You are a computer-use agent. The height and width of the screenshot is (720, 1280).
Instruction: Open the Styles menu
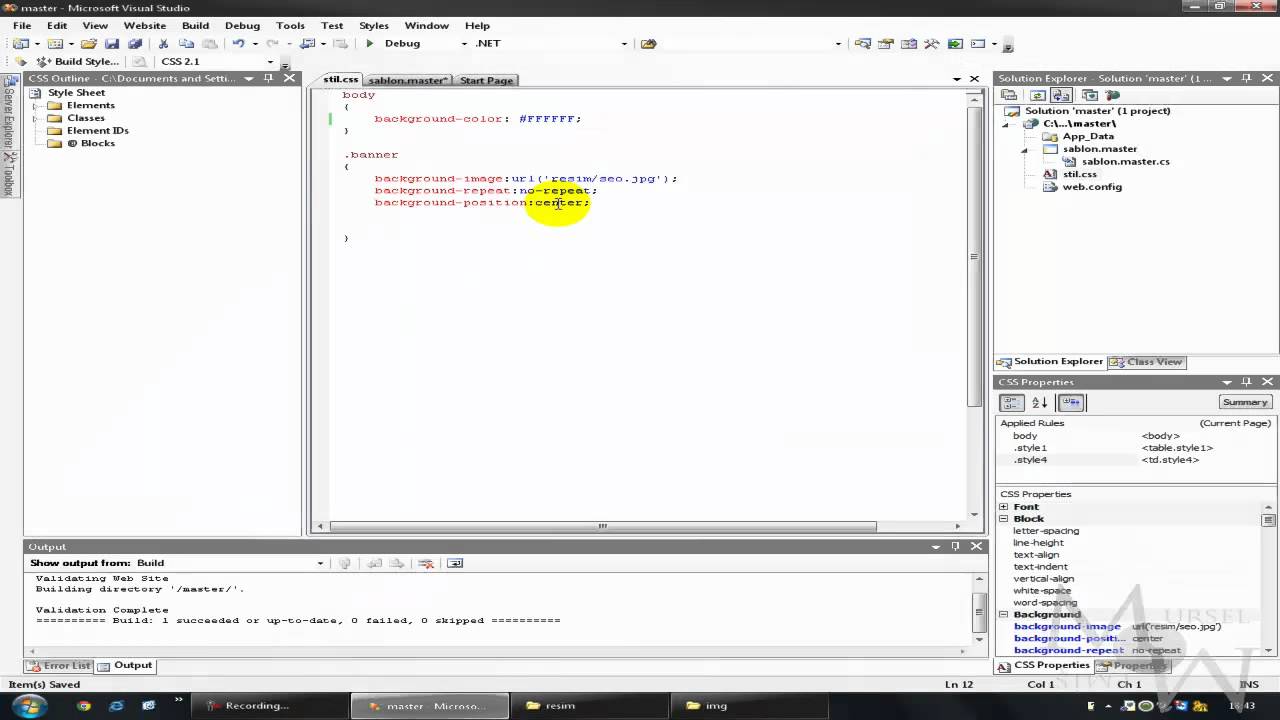pos(374,25)
